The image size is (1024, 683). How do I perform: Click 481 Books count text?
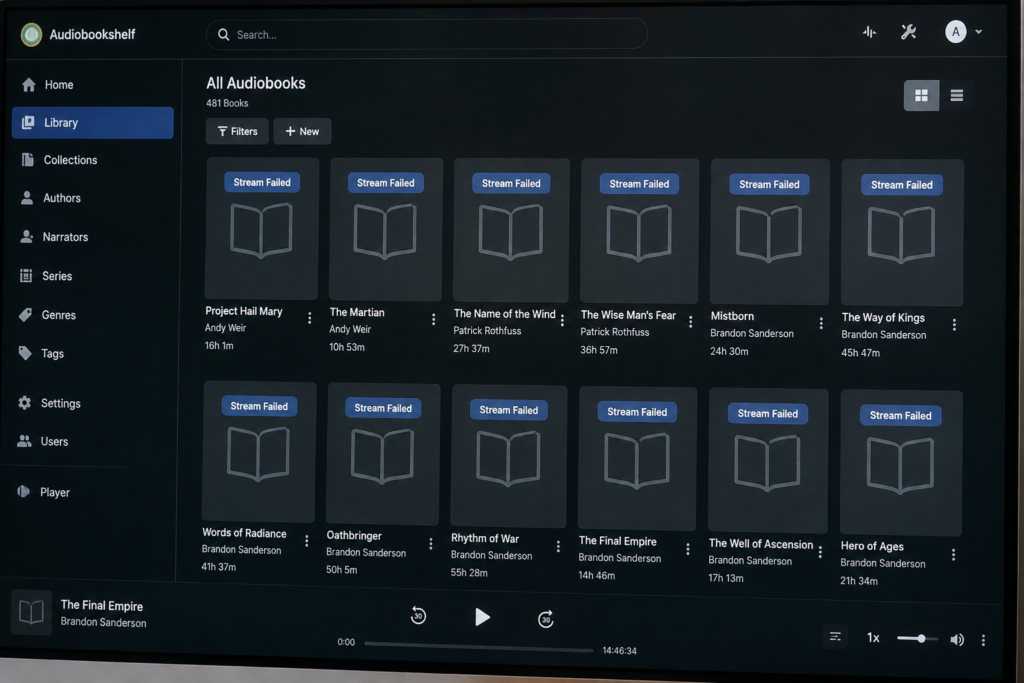click(227, 103)
